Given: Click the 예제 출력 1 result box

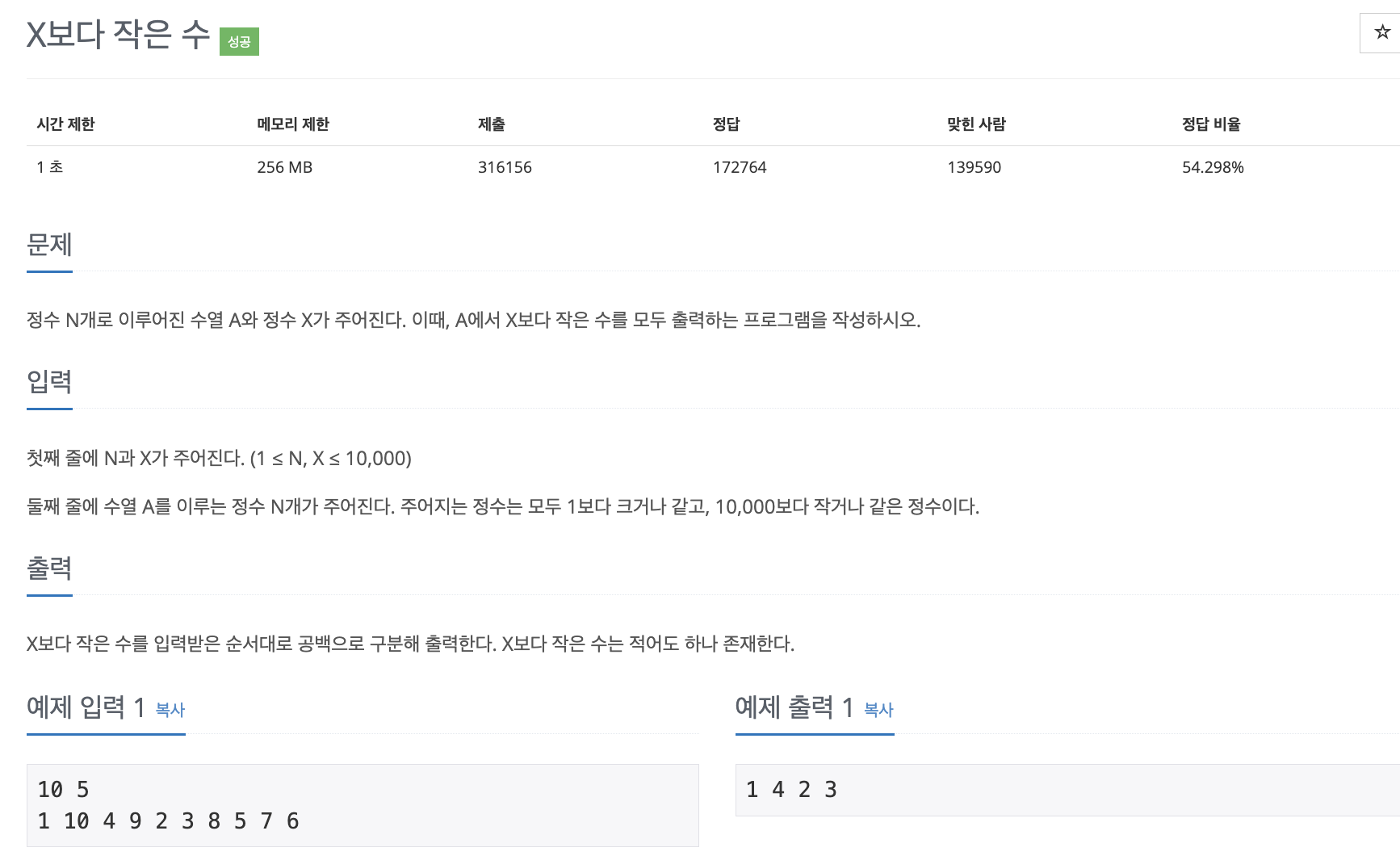Looking at the screenshot, I should [x=1066, y=790].
